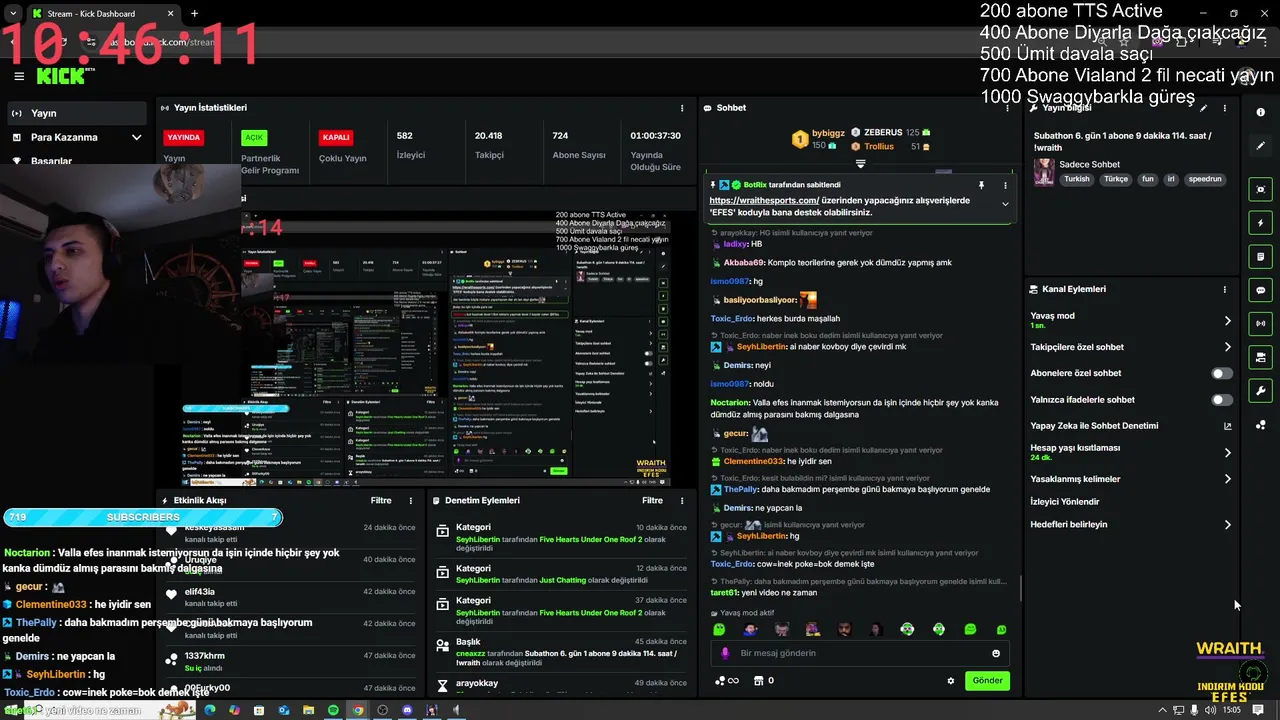Open the pinned message kebab menu
The image size is (1280, 720).
pos(1005,185)
